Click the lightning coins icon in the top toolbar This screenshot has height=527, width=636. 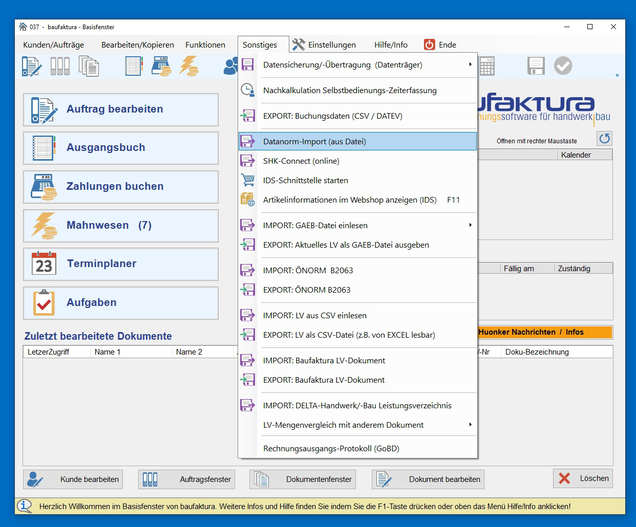[x=188, y=66]
